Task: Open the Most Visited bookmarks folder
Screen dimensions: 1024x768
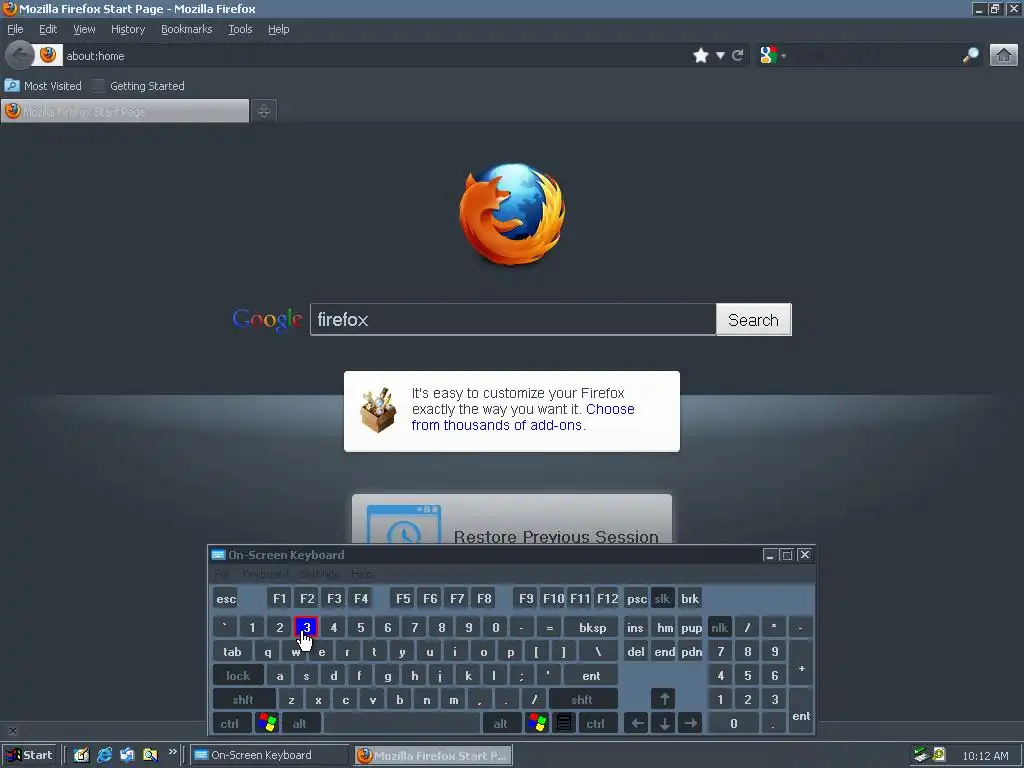Action: pos(43,86)
